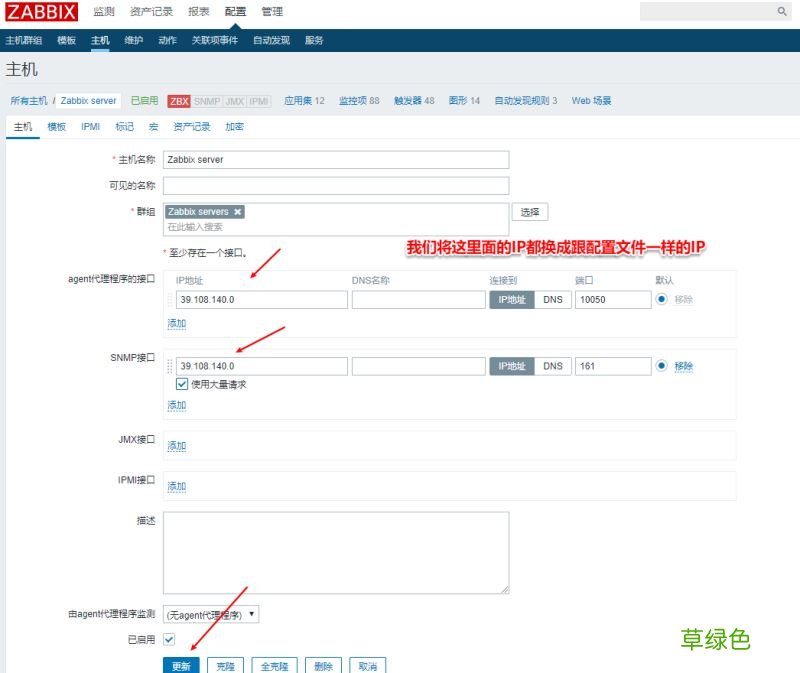The width and height of the screenshot is (800, 673).
Task: Click the 更新 button
Action: pos(181,665)
